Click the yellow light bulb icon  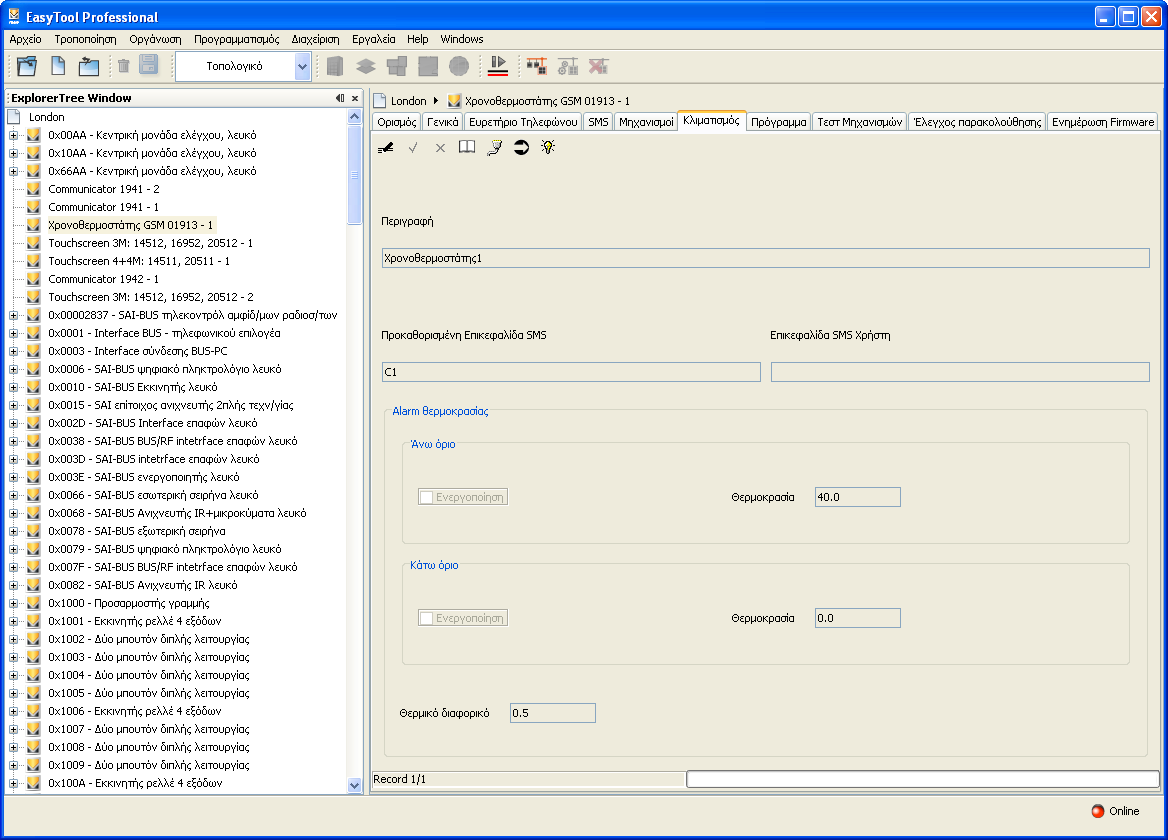[x=548, y=147]
